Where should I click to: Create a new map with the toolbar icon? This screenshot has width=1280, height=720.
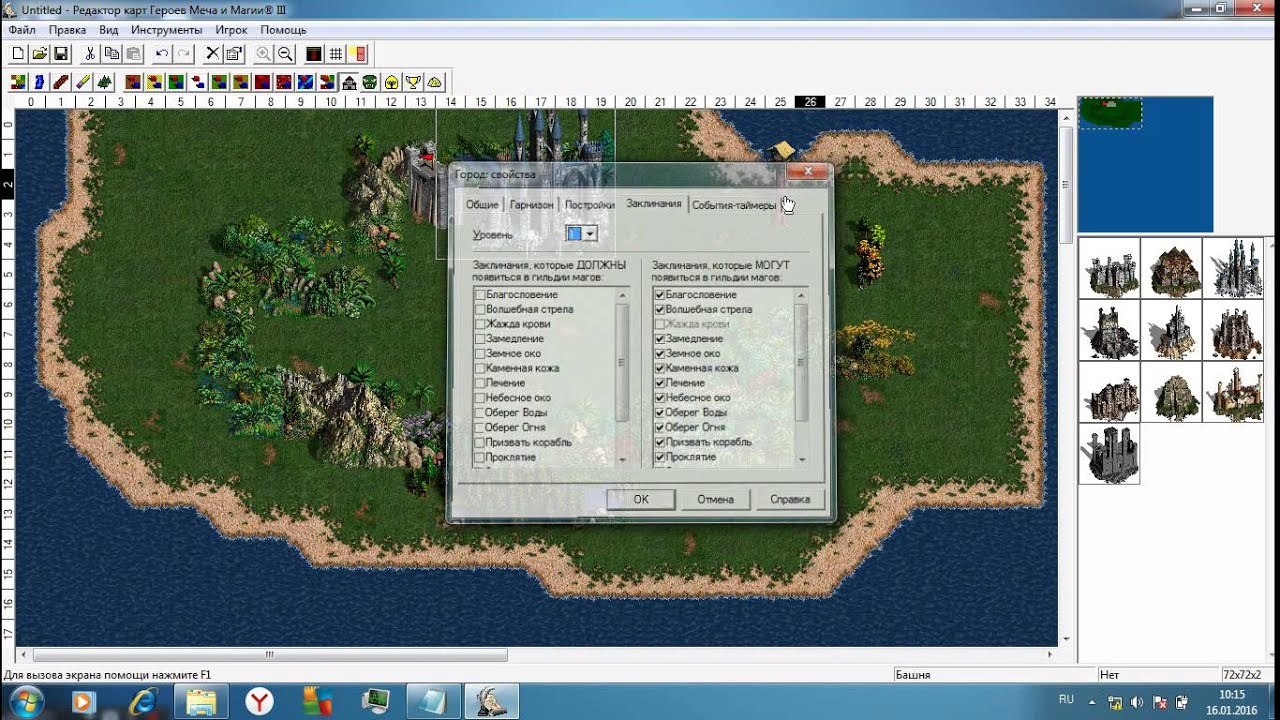coord(18,54)
